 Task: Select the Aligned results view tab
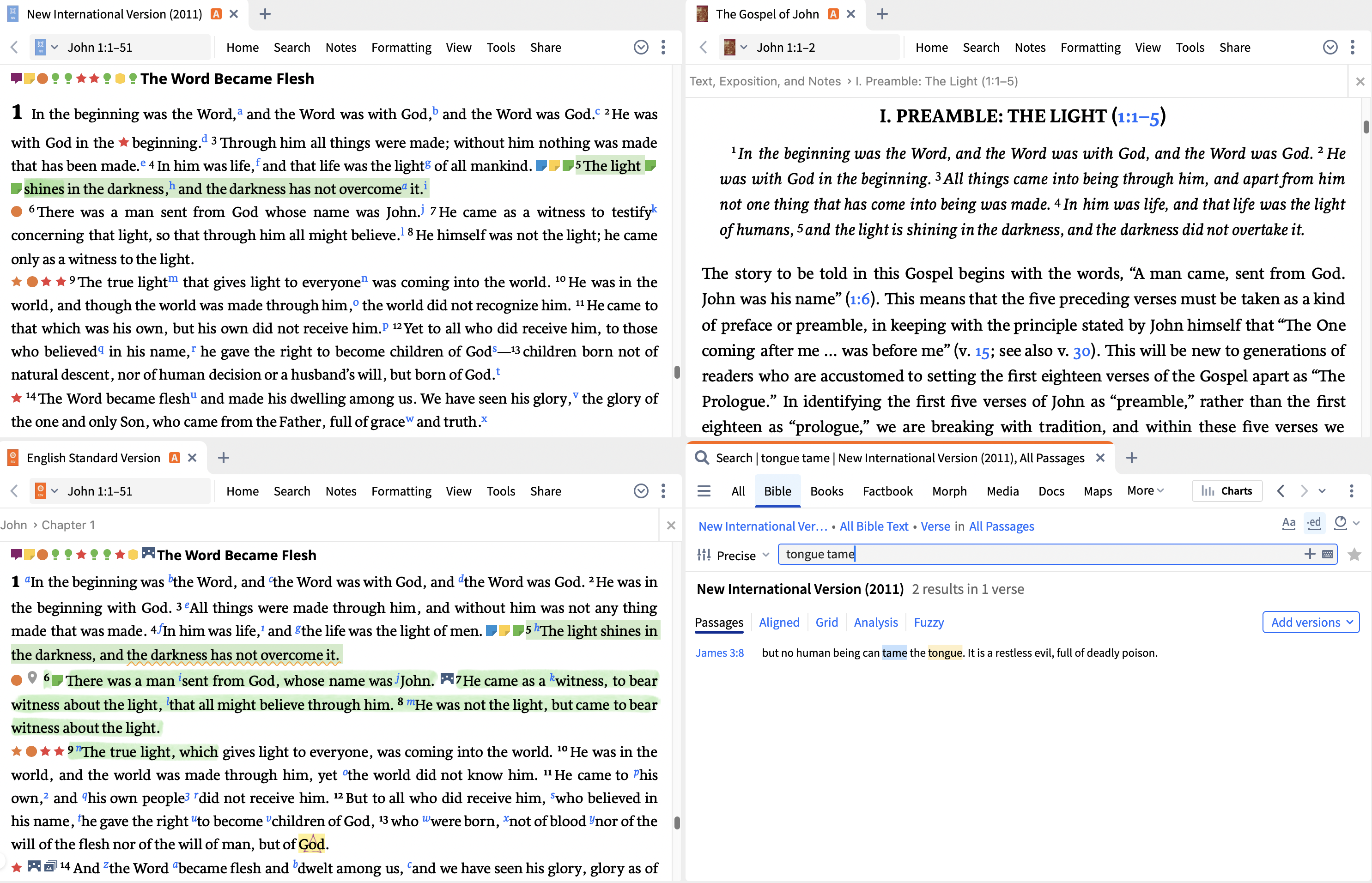778,622
